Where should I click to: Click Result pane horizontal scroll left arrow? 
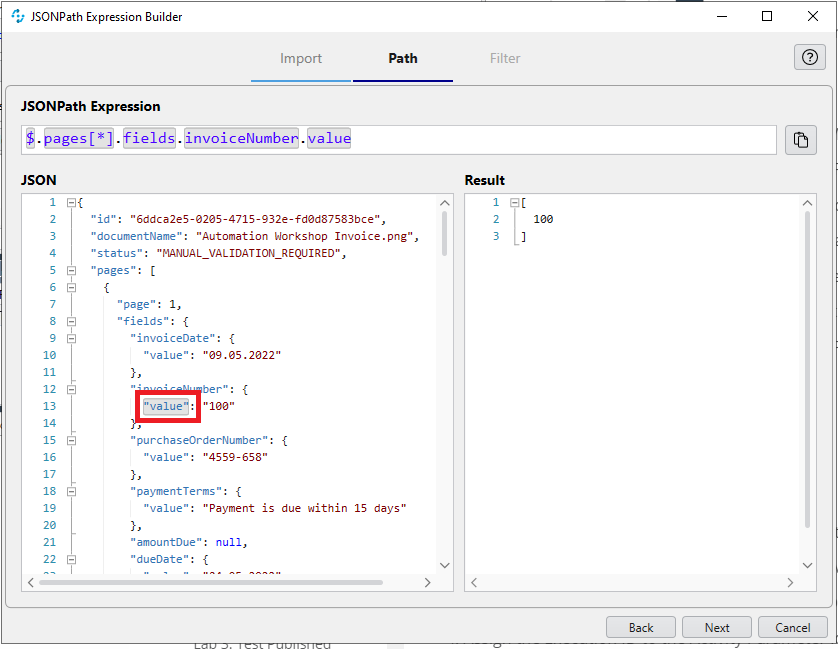point(474,583)
